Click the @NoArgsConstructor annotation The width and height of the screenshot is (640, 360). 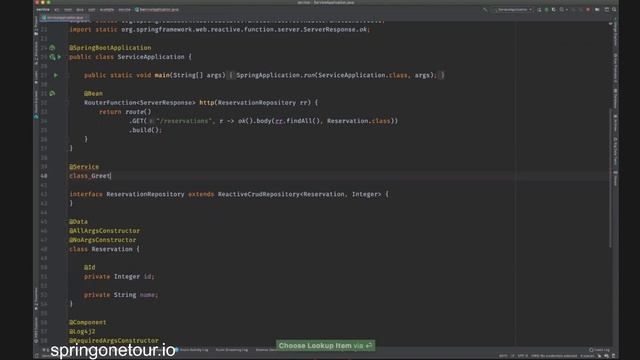(102, 240)
